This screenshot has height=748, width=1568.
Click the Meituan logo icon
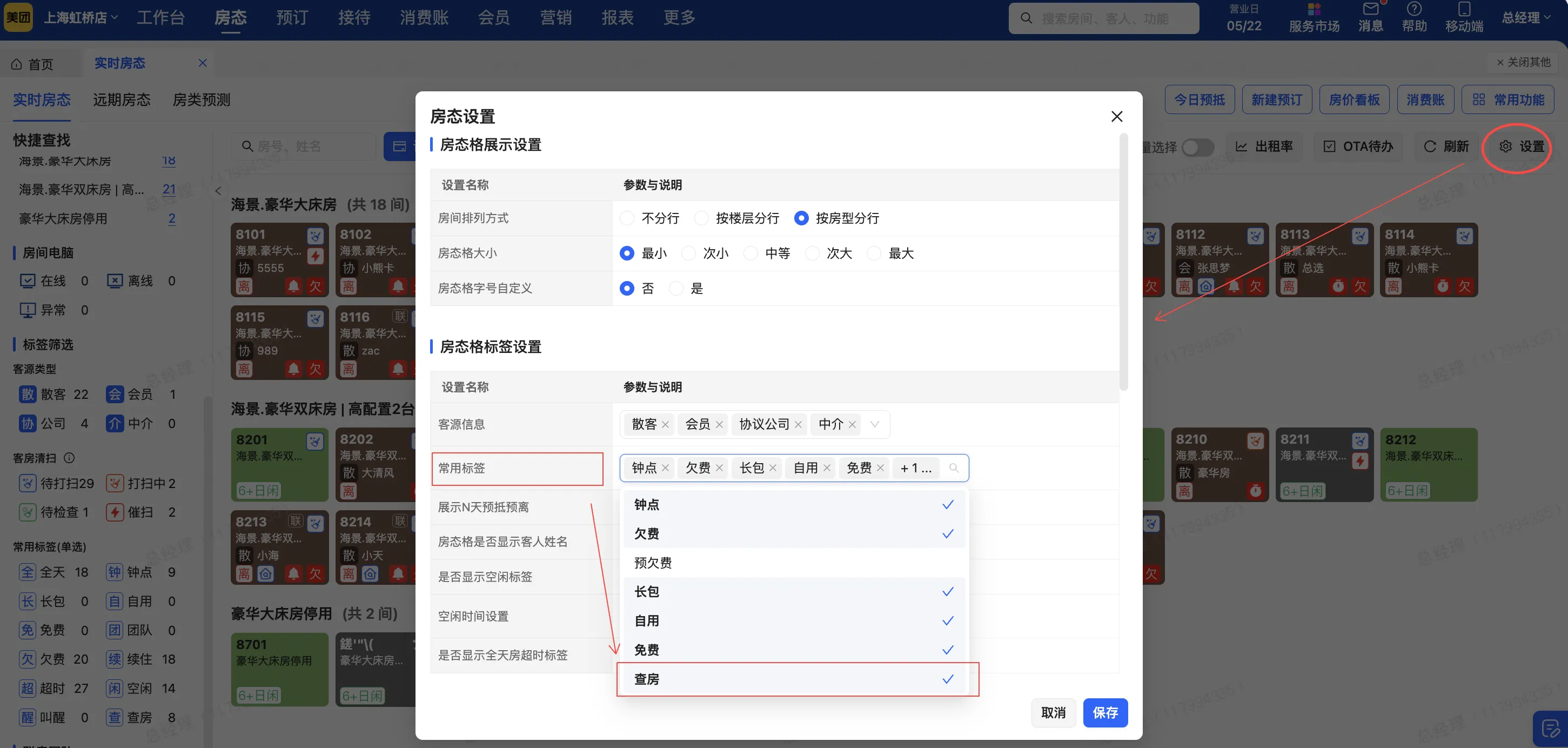point(18,18)
